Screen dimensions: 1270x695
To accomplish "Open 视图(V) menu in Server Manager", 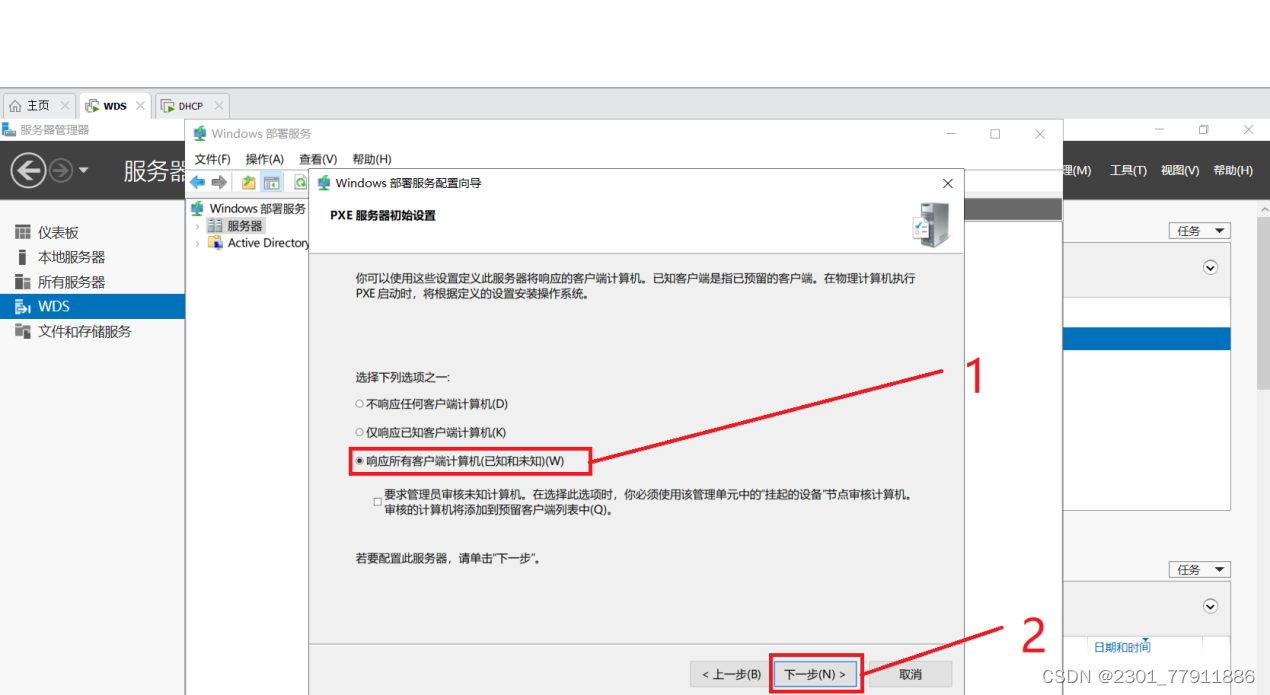I will coord(1180,170).
